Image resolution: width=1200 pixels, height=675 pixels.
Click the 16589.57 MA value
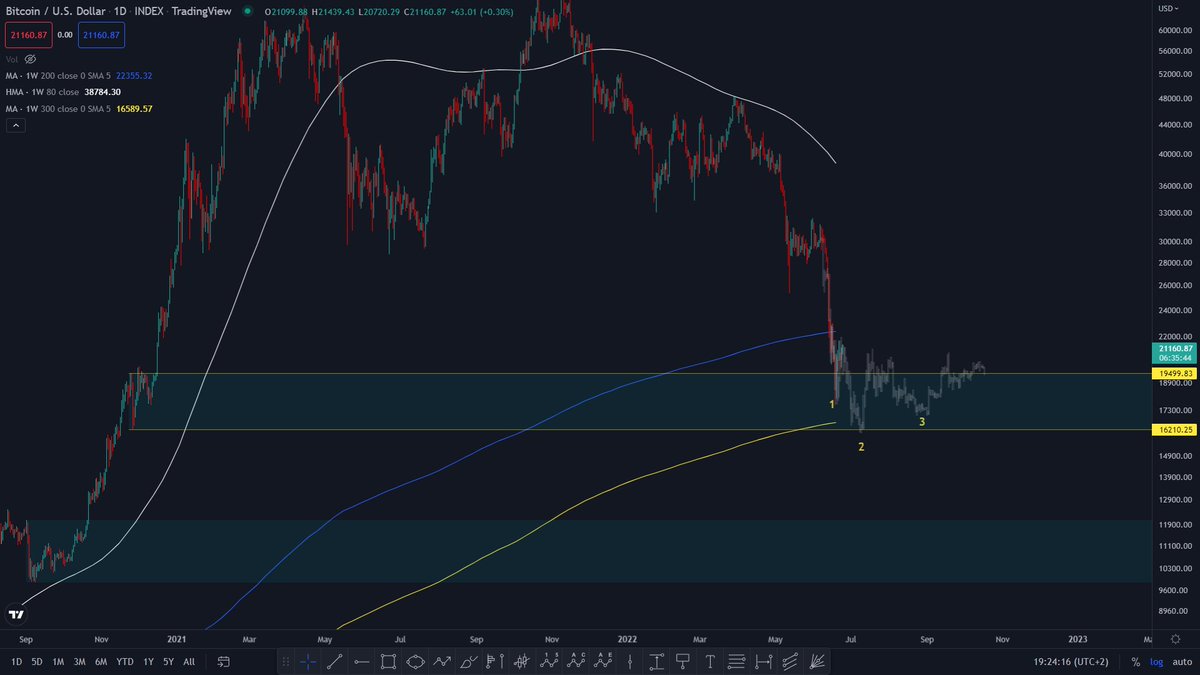[135, 108]
